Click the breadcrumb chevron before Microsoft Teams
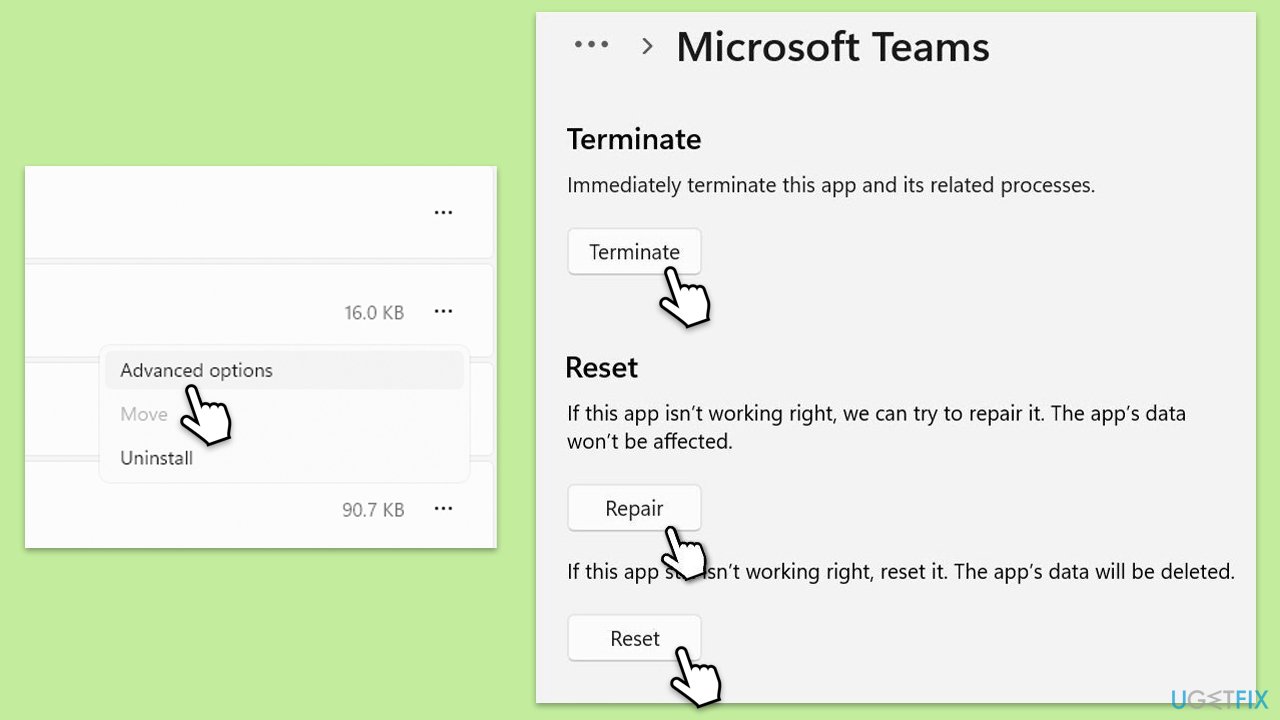Screen dimensions: 1280x720 [647, 46]
